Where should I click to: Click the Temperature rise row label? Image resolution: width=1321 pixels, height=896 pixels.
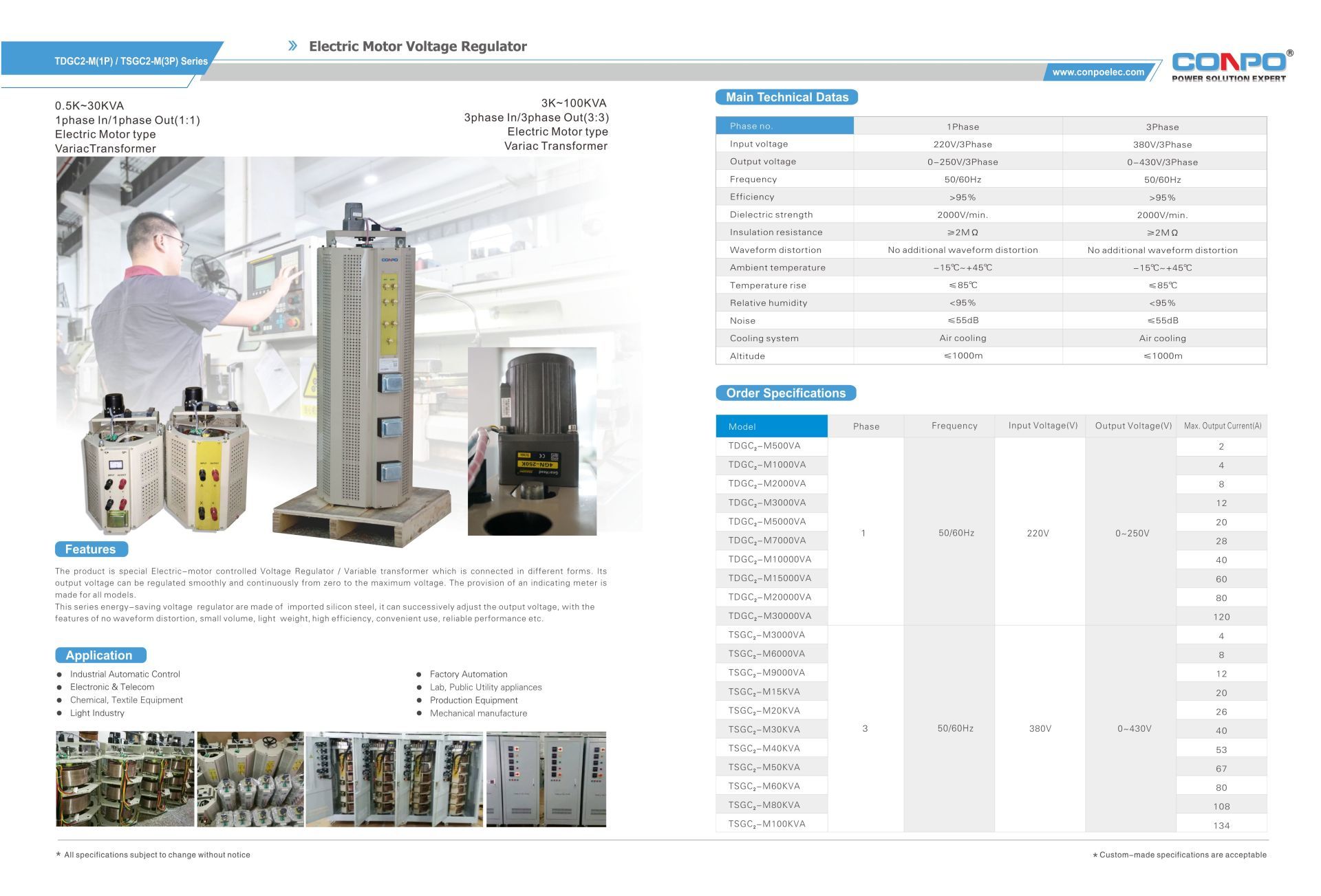pos(768,285)
